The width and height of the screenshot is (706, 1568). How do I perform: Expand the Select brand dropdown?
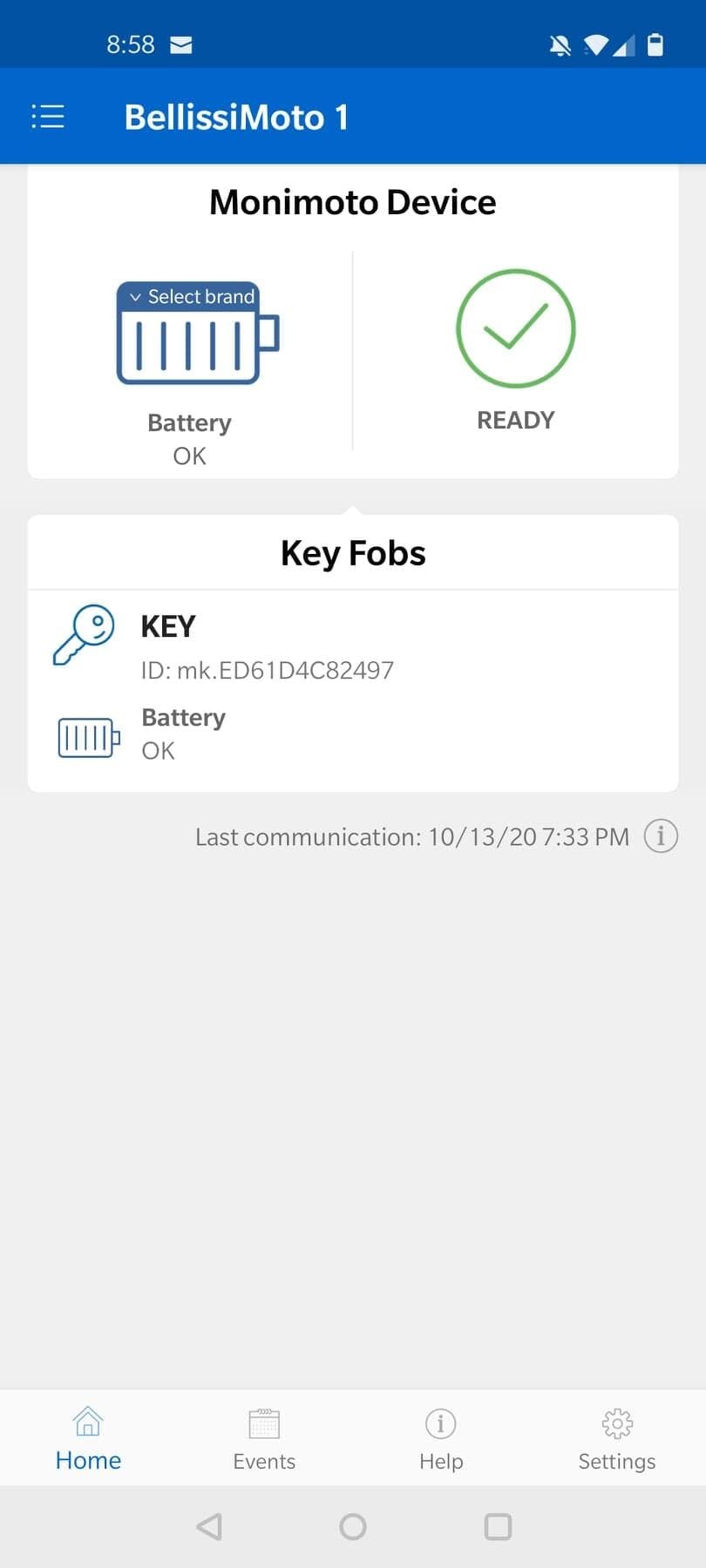click(192, 297)
